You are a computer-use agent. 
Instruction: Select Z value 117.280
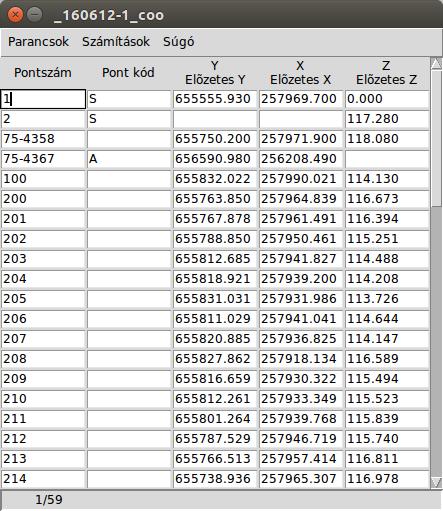point(387,119)
